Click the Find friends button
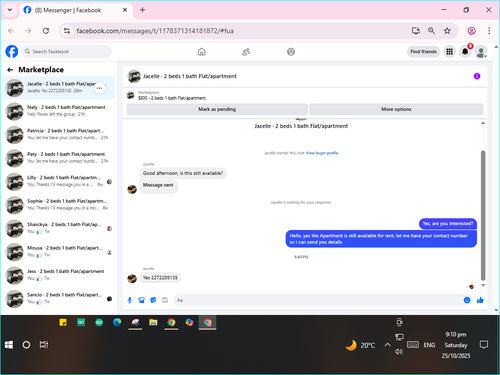The image size is (500, 375). click(x=423, y=52)
